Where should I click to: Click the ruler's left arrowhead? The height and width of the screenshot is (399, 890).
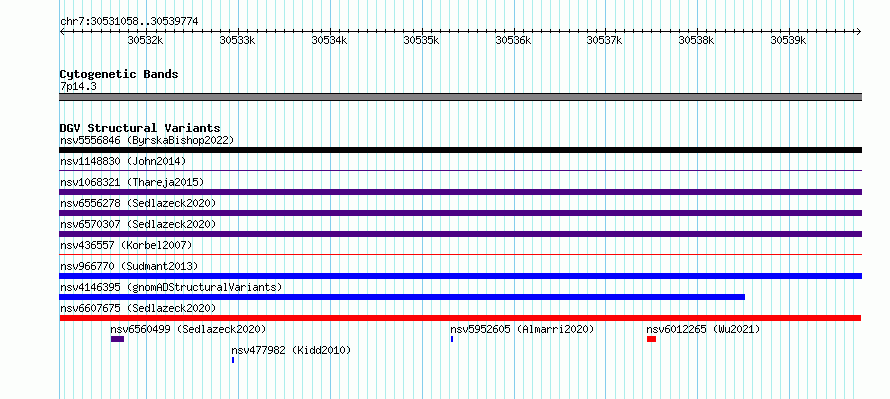62,31
